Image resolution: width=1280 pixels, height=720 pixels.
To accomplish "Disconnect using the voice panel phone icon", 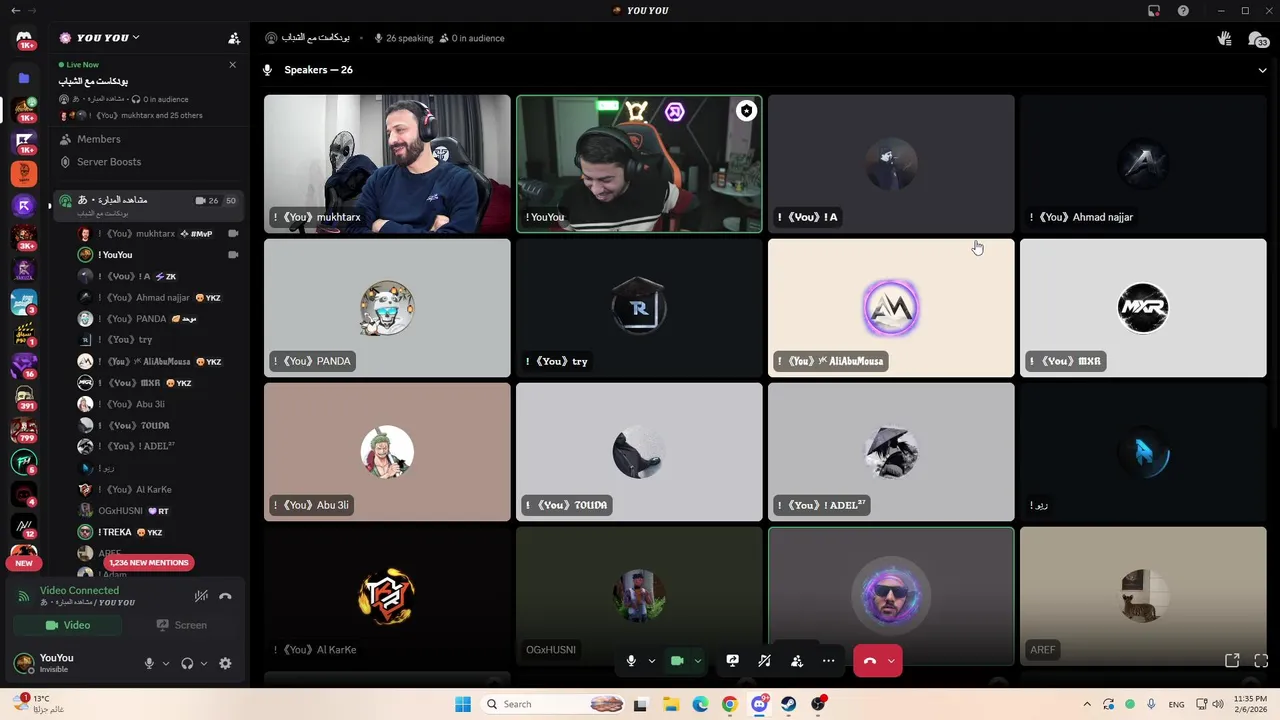I will (x=225, y=596).
